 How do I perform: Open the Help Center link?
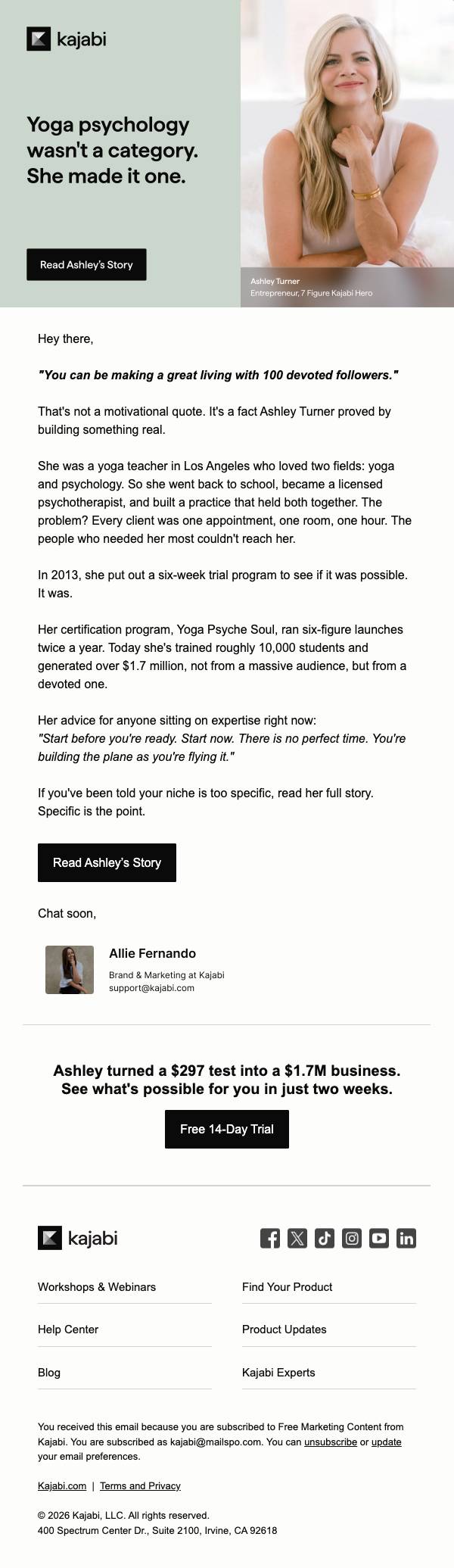[68, 1329]
